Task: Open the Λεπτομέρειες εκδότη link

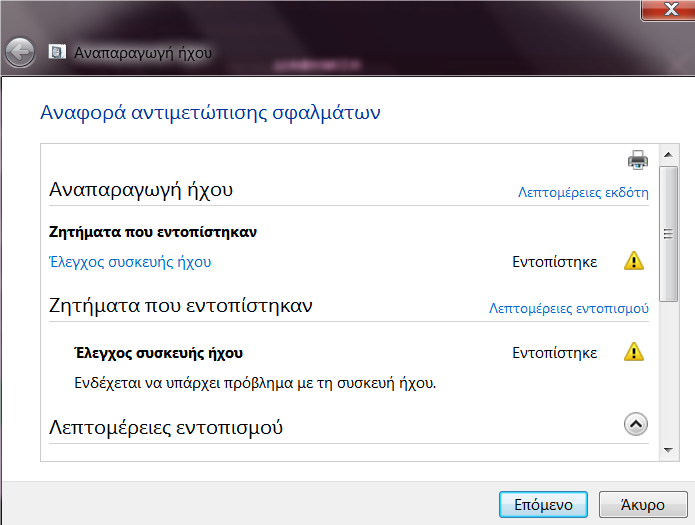Action: (583, 193)
